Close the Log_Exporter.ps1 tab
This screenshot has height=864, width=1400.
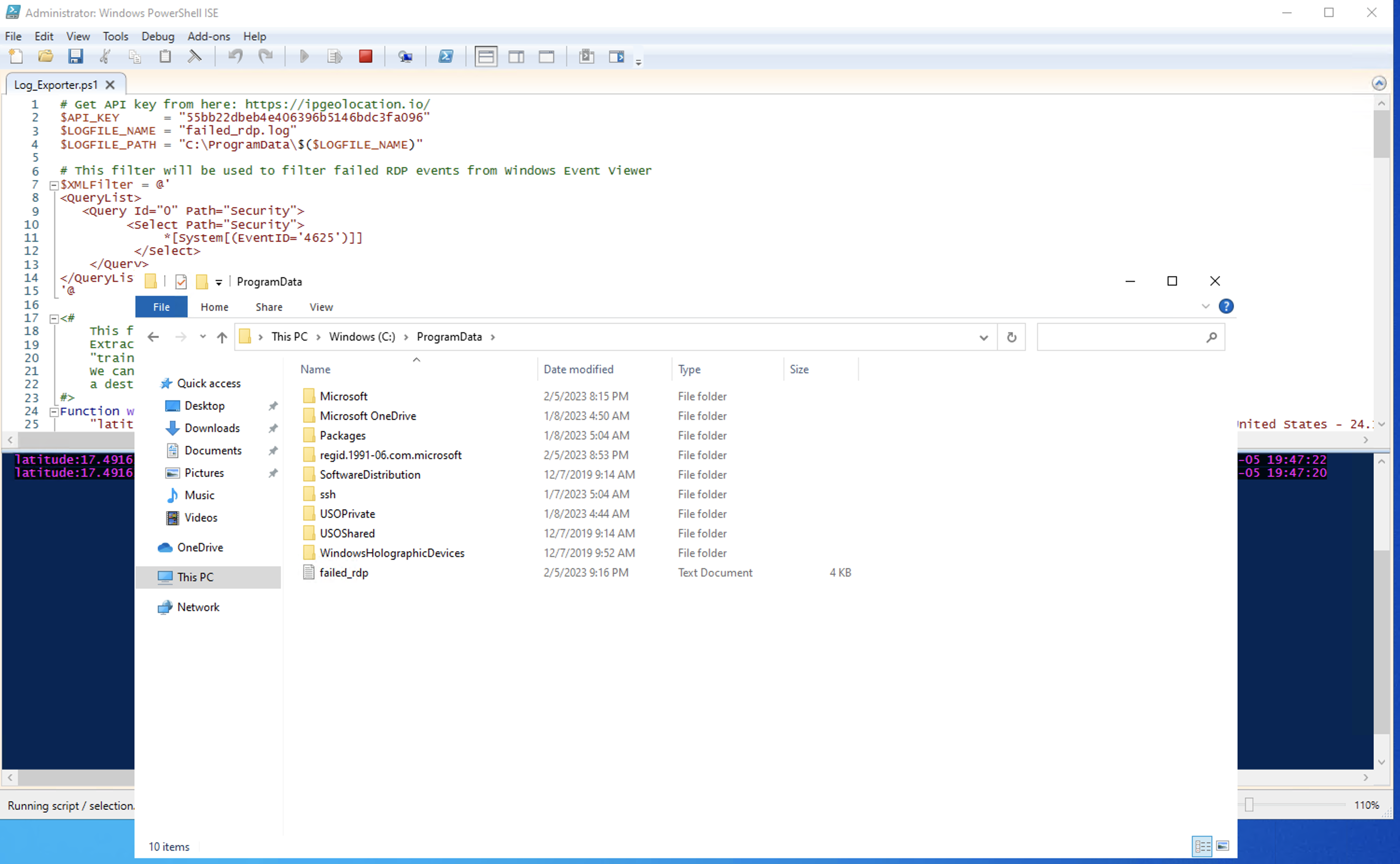(x=110, y=84)
